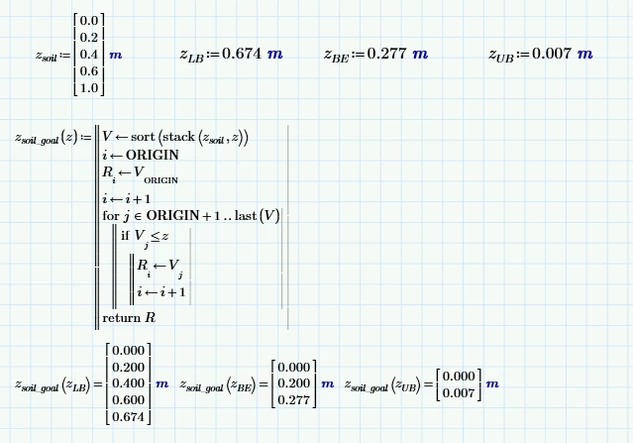633x443 pixels.
Task: Click the 0.674 value of z_LB
Action: [x=242, y=53]
